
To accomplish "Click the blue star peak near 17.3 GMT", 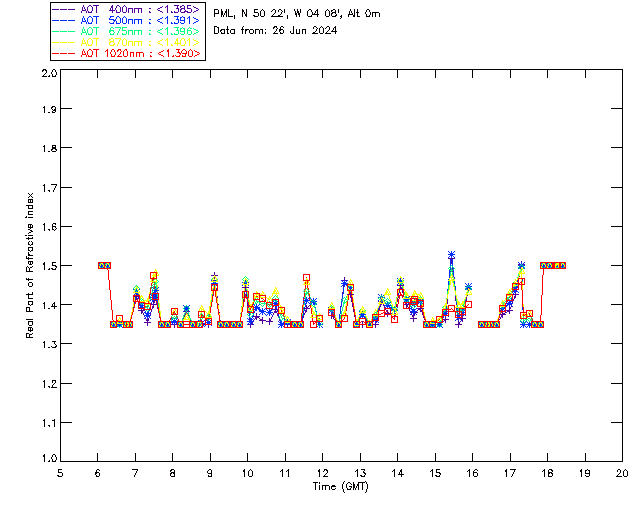I will point(521,265).
